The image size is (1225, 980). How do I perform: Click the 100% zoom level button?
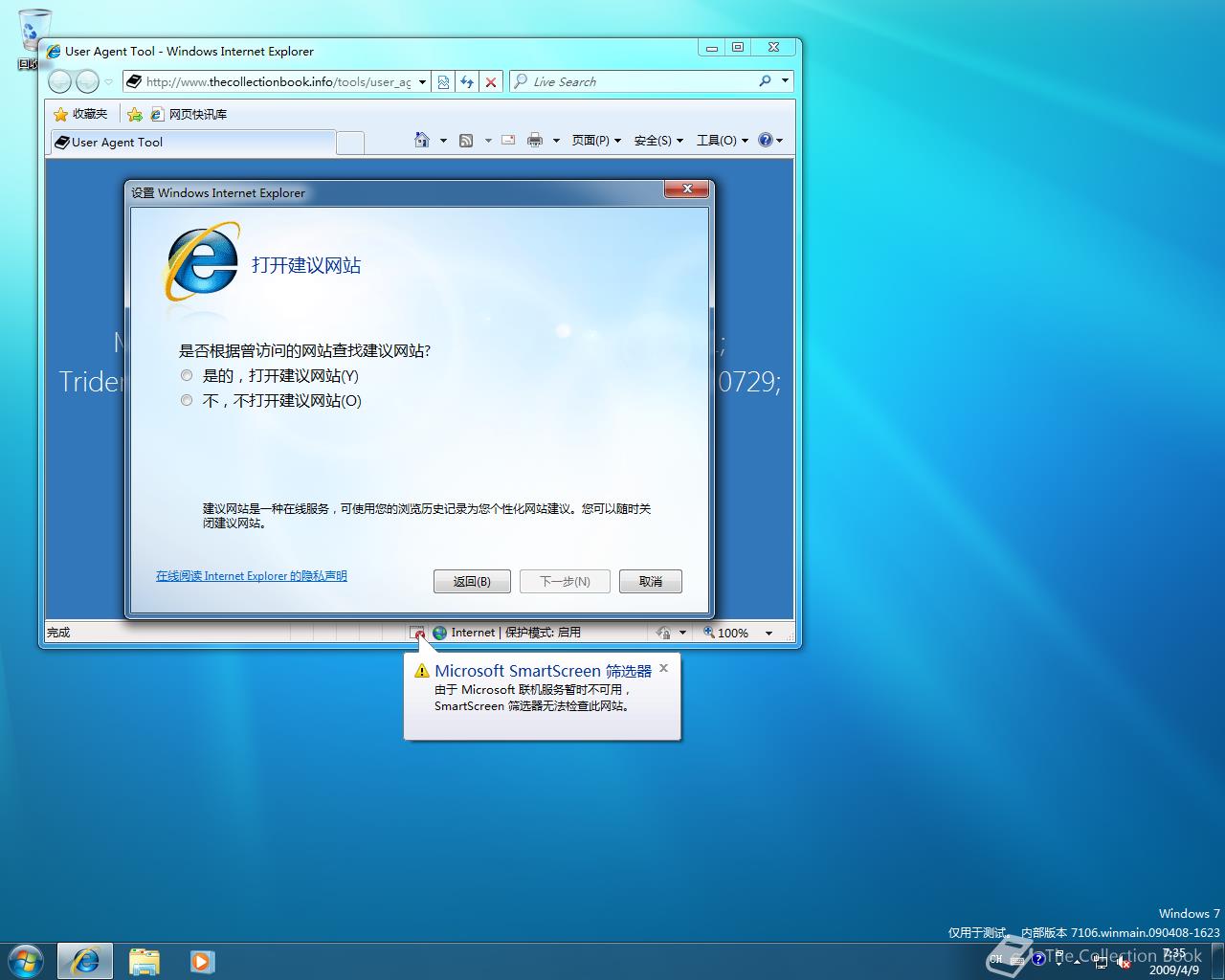725,633
